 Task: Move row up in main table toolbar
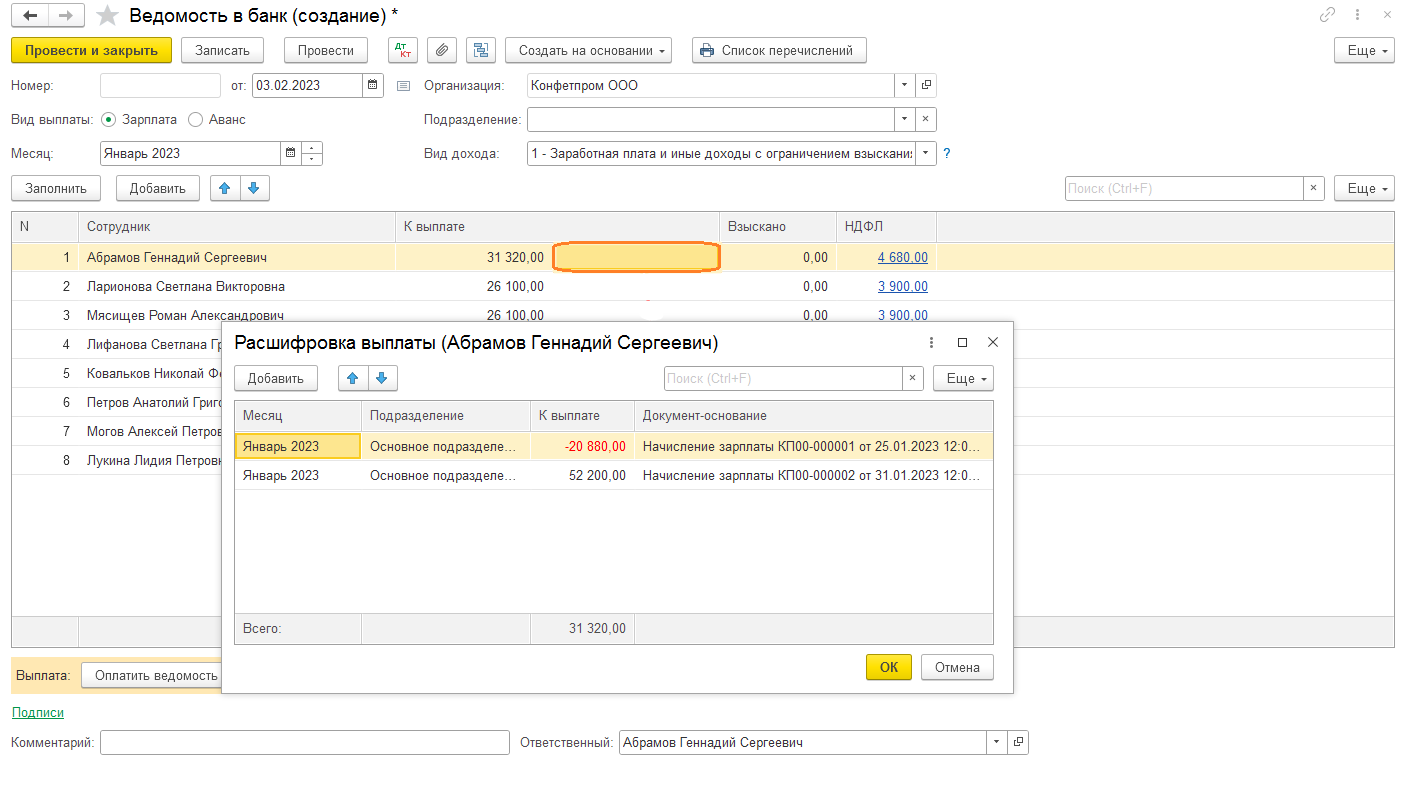(x=225, y=188)
